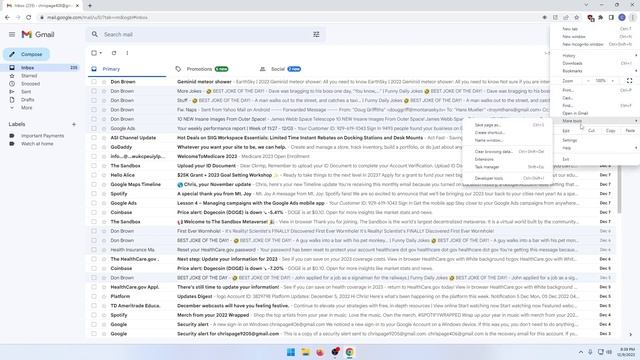Open Firefox from the taskbar

320,352
